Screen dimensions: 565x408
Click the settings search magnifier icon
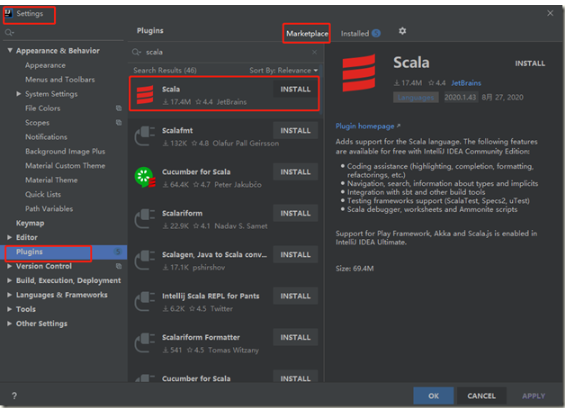[x=9, y=33]
